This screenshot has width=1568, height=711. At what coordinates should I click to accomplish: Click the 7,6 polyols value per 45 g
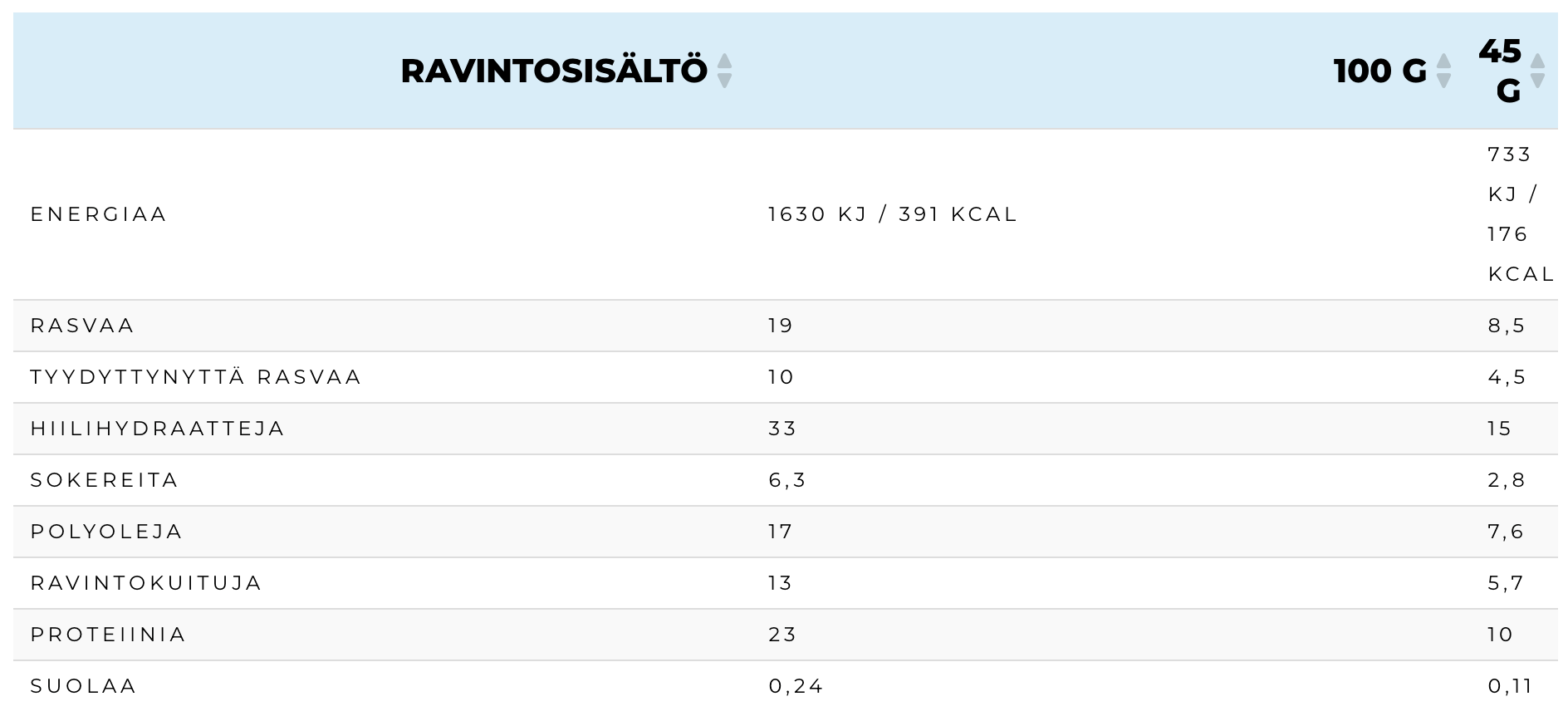(x=1506, y=532)
